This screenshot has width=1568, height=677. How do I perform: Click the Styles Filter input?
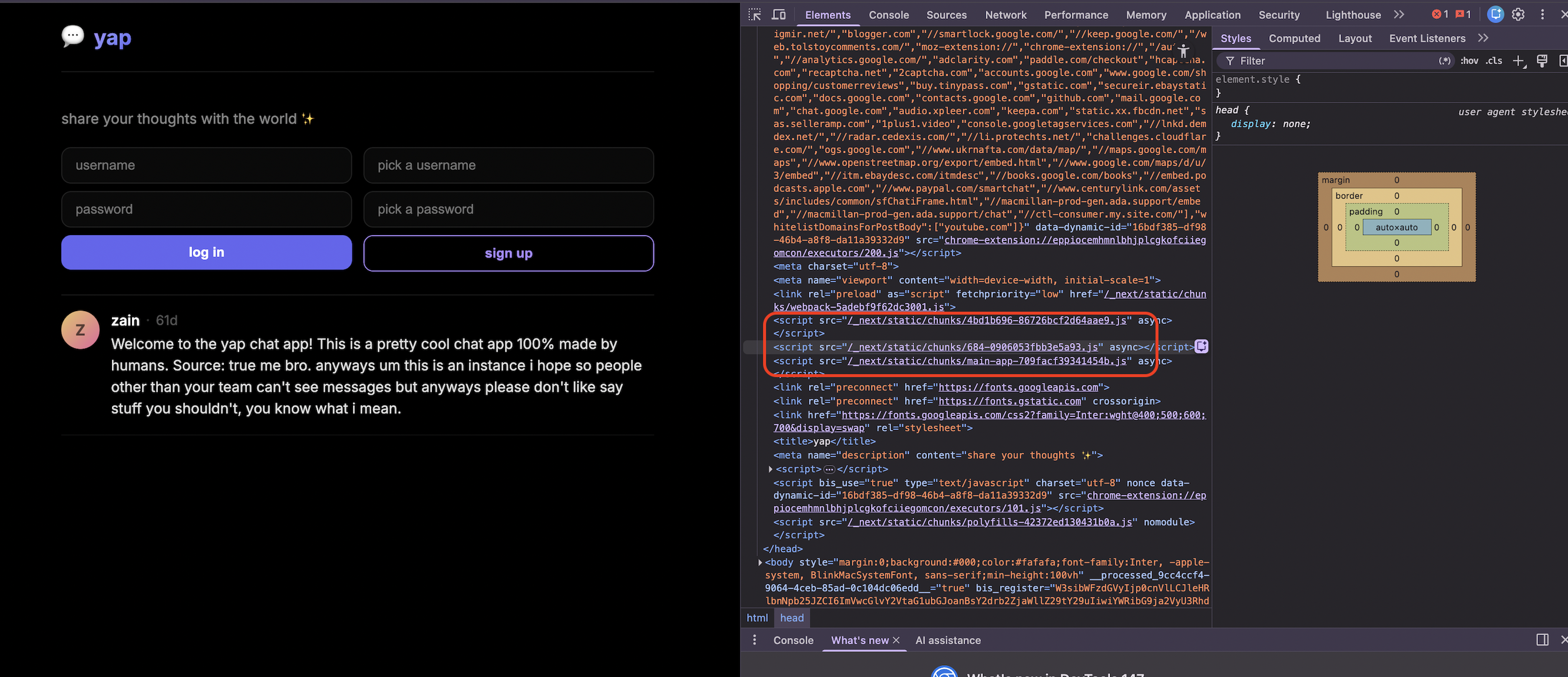(x=1336, y=61)
